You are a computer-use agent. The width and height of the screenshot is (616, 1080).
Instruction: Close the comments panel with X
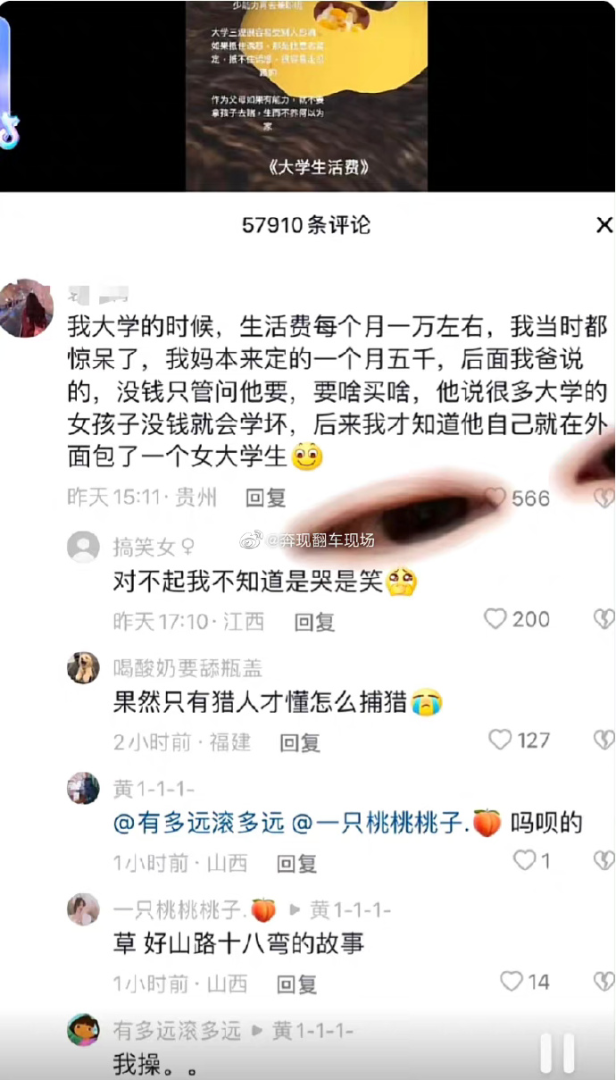[604, 225]
